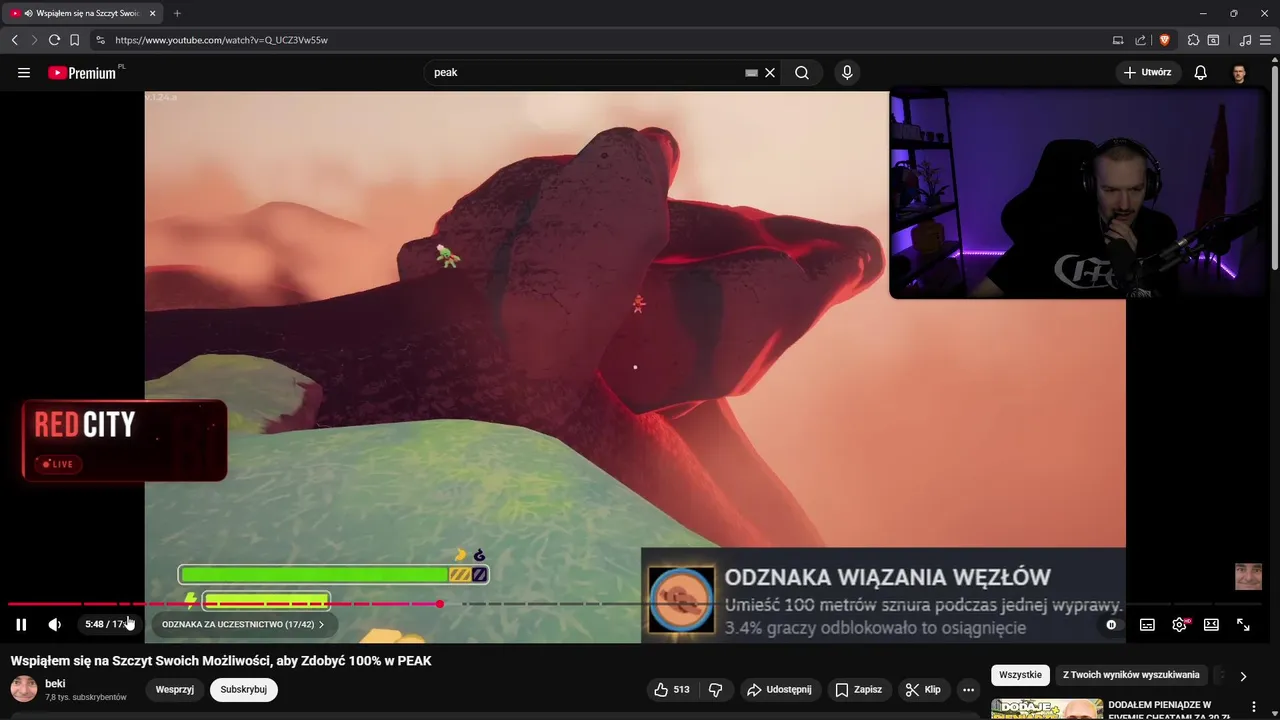The height and width of the screenshot is (720, 1280).
Task: Go back in browser history
Action: point(14,40)
